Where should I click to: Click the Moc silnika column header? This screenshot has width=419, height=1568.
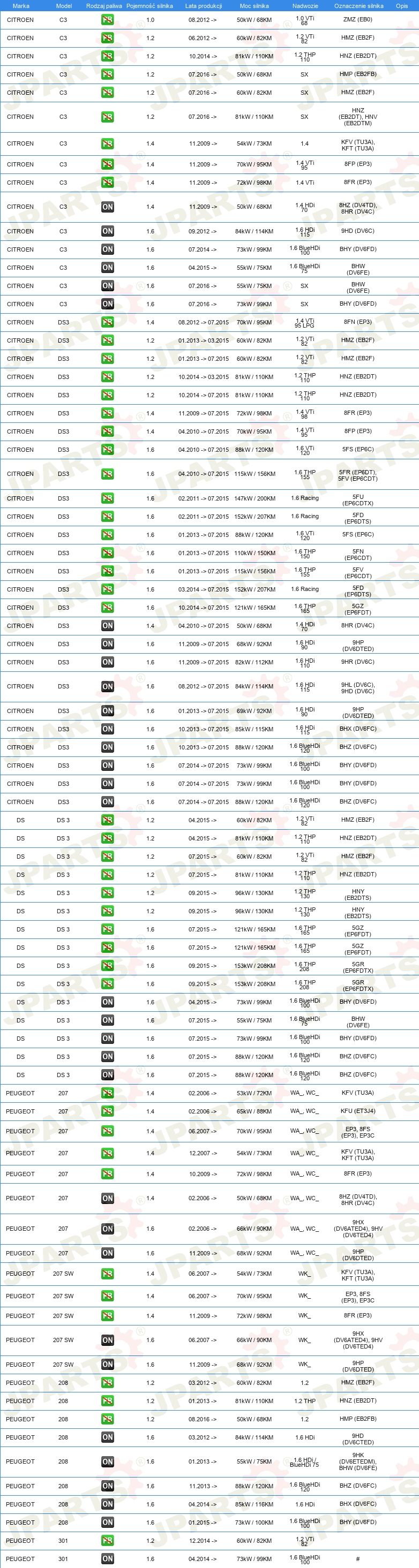[254, 6]
